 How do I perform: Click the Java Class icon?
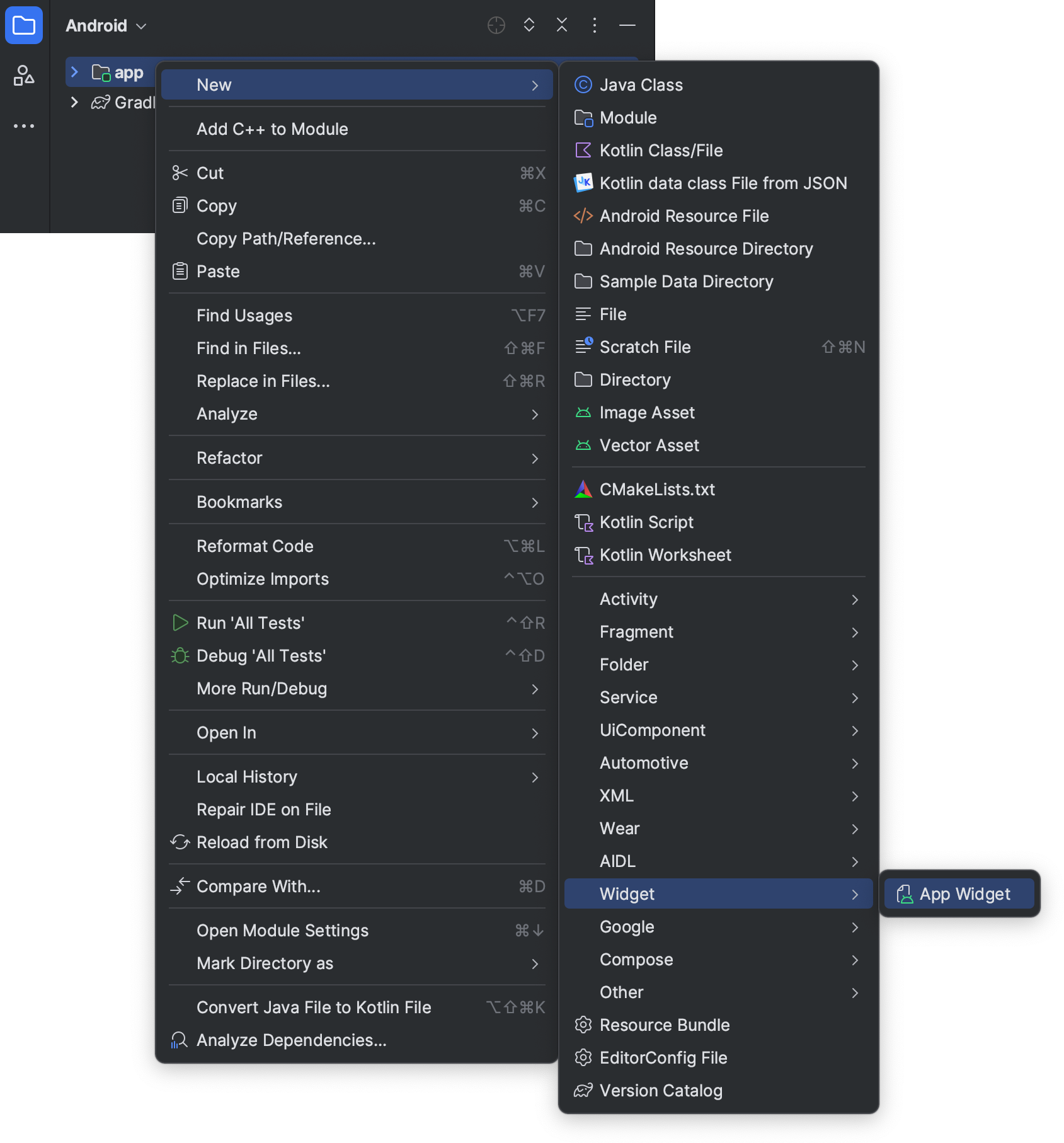click(583, 84)
